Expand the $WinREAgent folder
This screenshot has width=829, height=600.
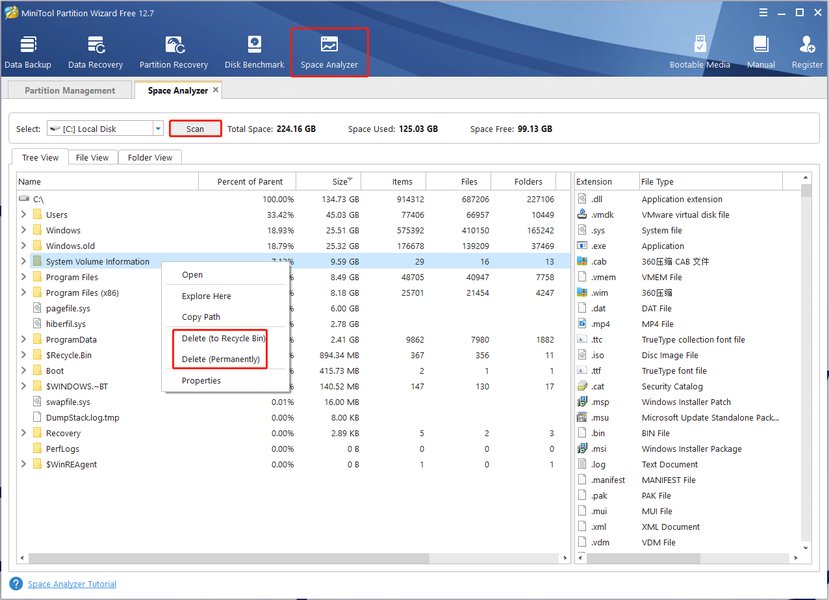[23, 464]
